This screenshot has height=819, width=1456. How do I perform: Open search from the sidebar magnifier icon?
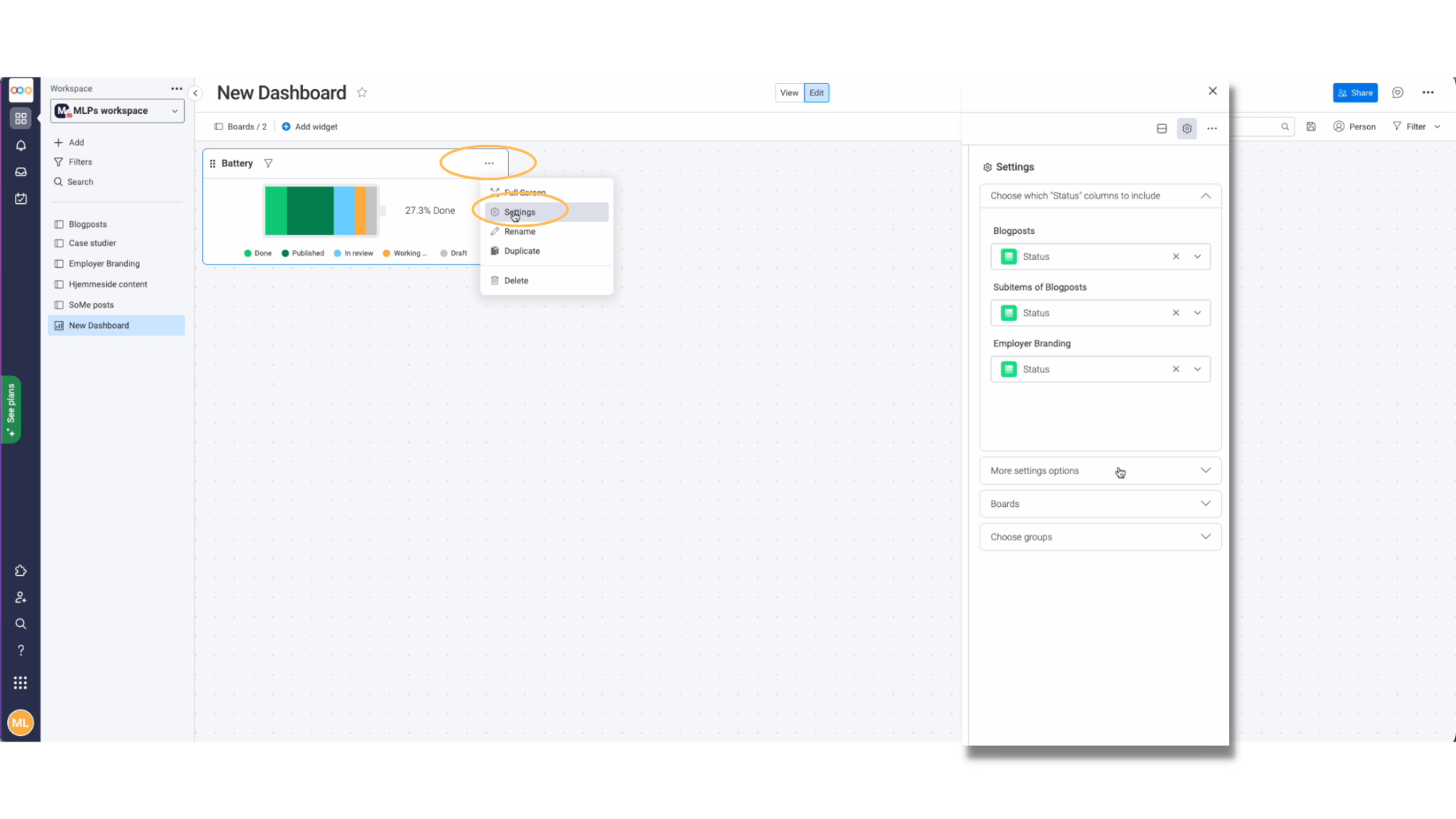click(x=21, y=623)
